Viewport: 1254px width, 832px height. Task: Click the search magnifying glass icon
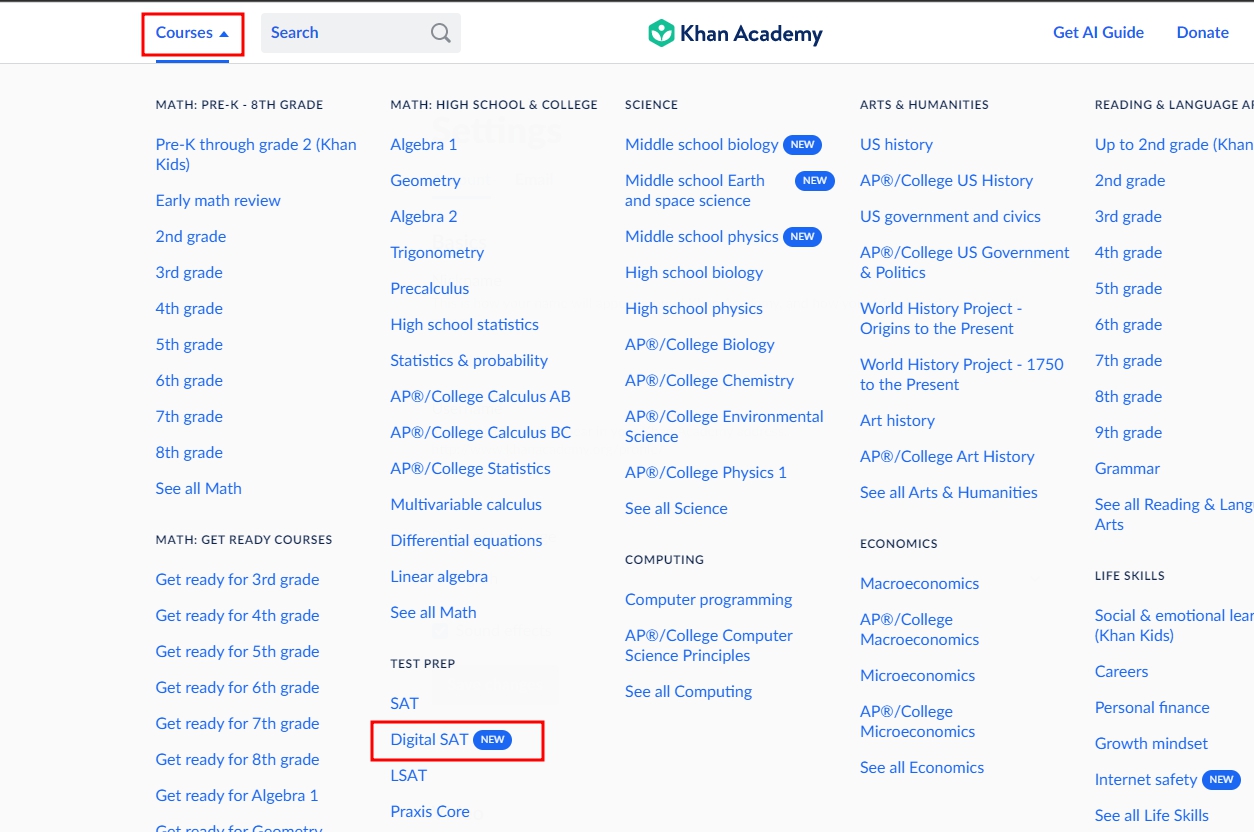438,32
